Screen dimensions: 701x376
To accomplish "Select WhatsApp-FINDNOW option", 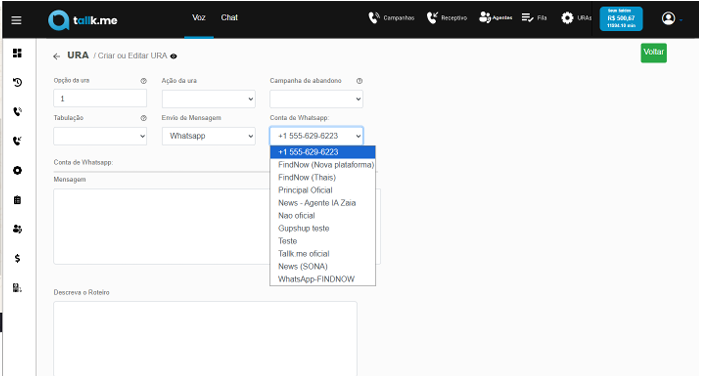I will click(x=323, y=279).
